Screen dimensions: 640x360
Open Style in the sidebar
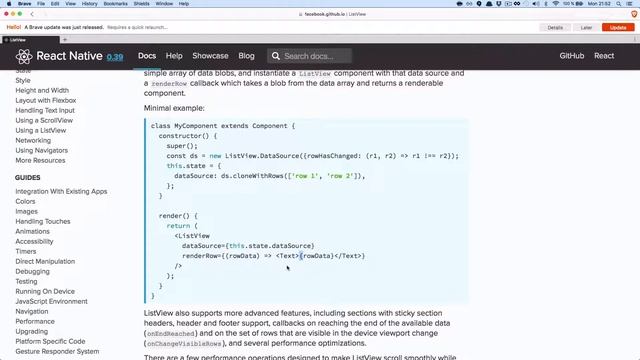pos(23,80)
